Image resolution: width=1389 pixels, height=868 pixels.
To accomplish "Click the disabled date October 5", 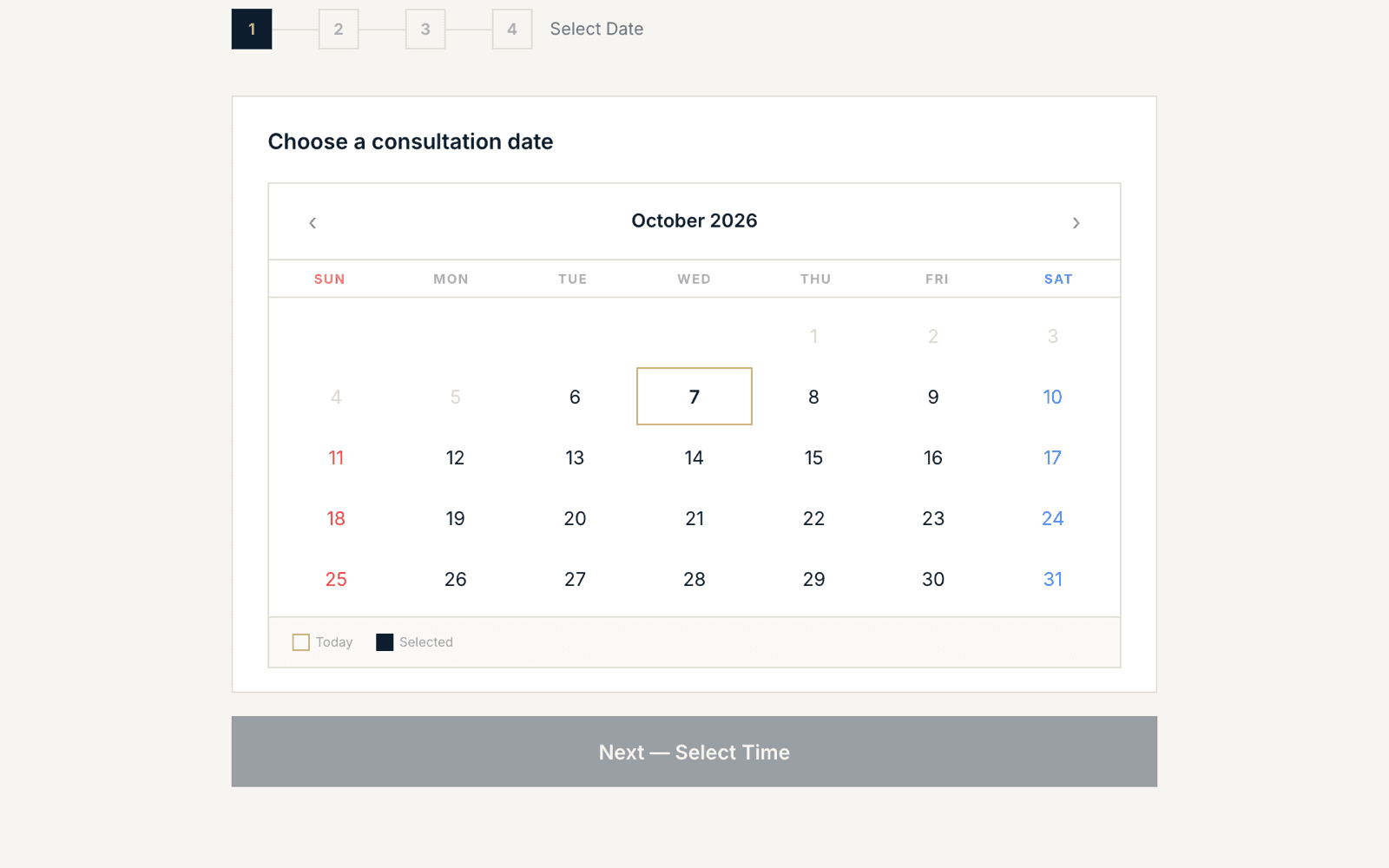I will (x=455, y=397).
